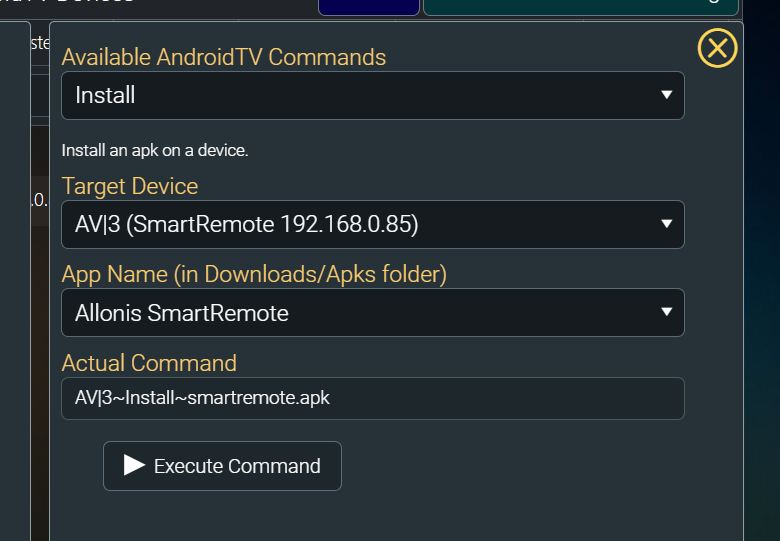Close the AndroidTV Commands dialog
Viewport: 780px width, 541px height.
pyautogui.click(x=717, y=48)
